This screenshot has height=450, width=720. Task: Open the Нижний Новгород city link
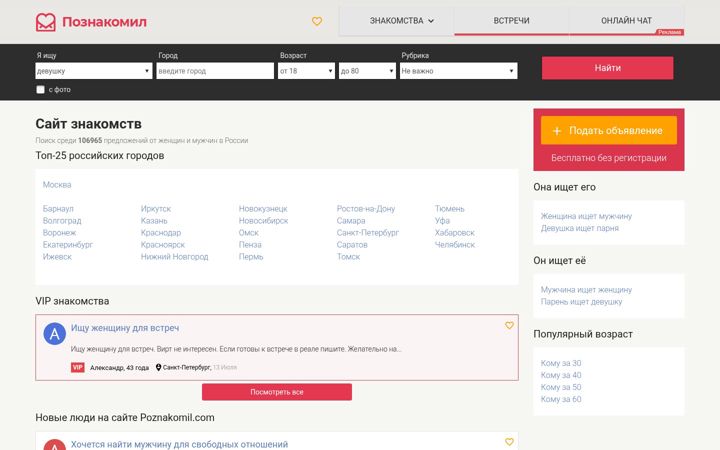[174, 257]
